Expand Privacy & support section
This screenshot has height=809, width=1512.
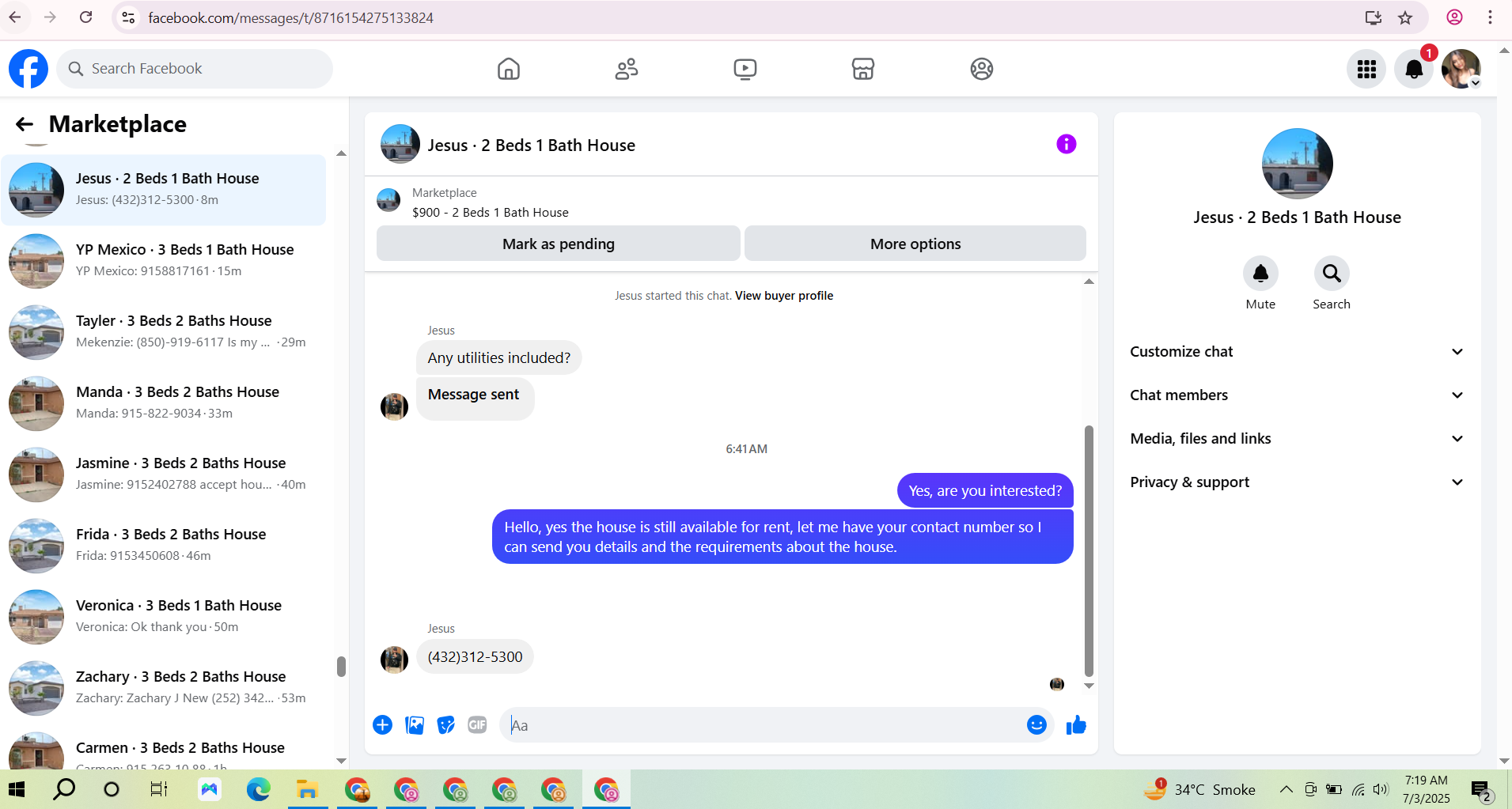point(1297,482)
